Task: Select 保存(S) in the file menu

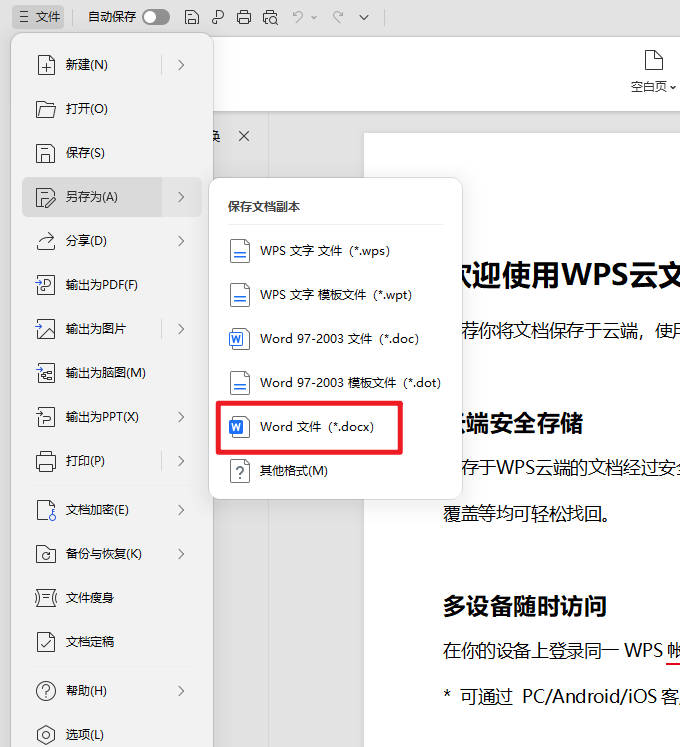Action: tap(112, 153)
